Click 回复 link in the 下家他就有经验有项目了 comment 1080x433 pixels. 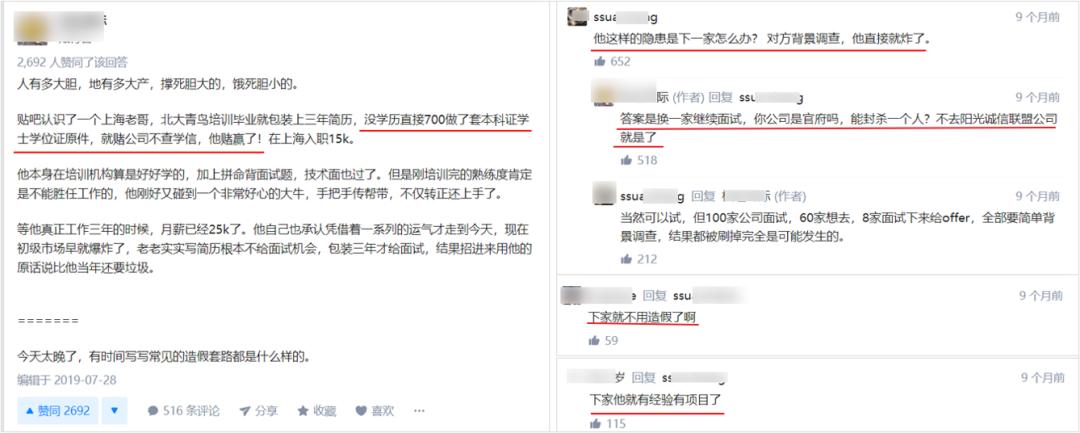tap(643, 377)
